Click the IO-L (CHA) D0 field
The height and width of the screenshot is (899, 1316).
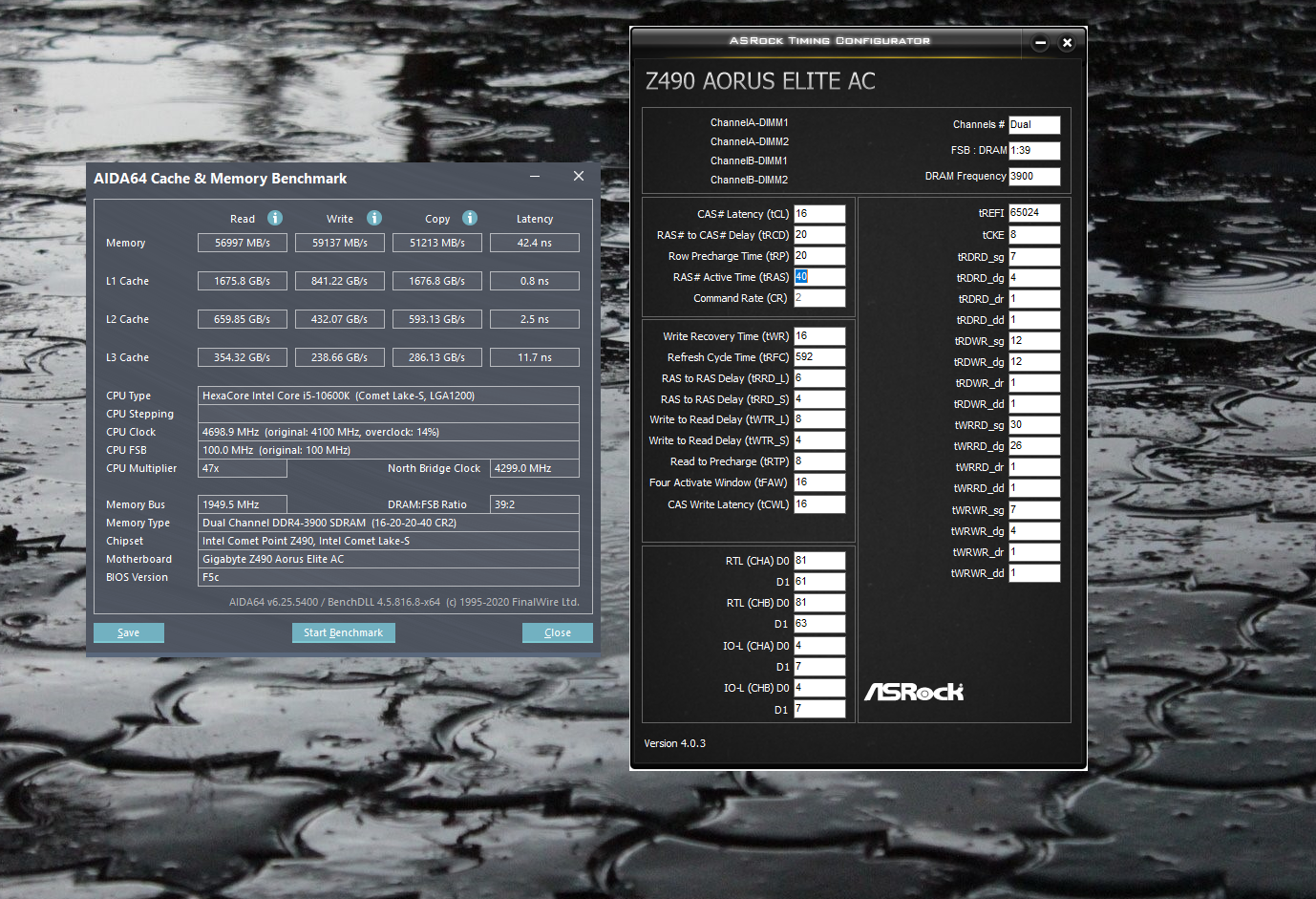pyautogui.click(x=819, y=646)
